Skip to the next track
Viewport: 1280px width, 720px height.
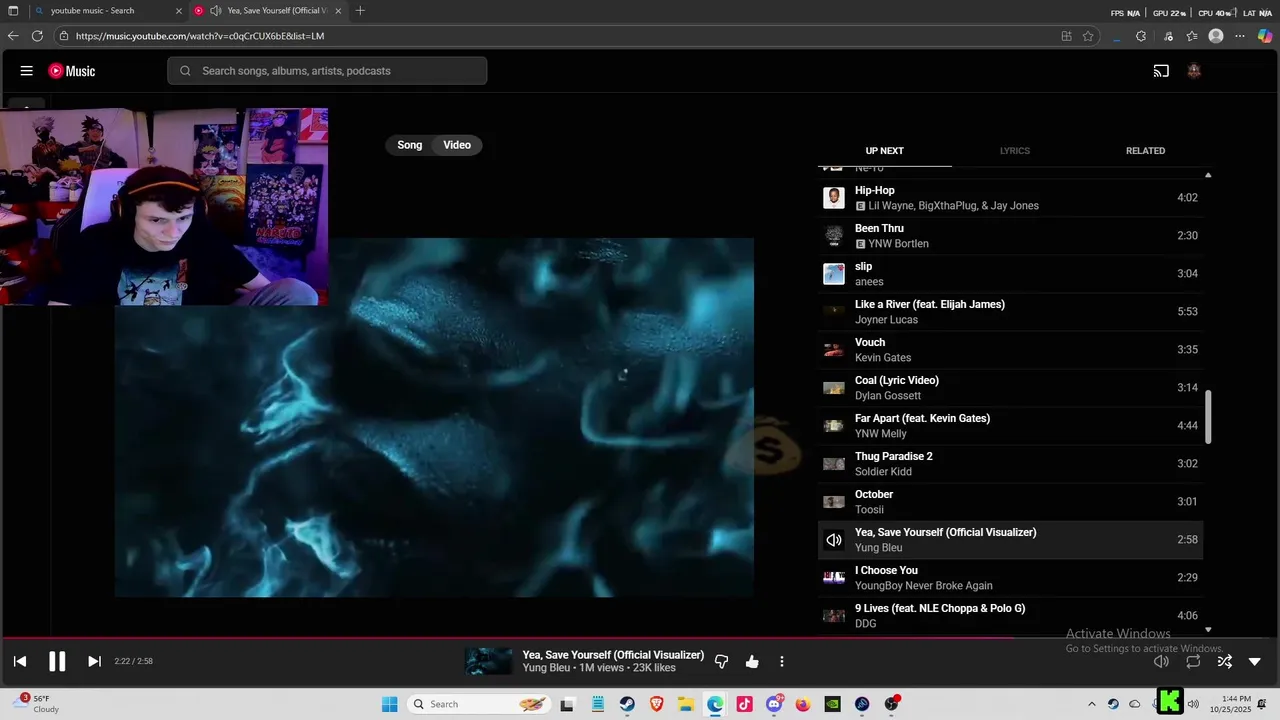[x=94, y=661]
